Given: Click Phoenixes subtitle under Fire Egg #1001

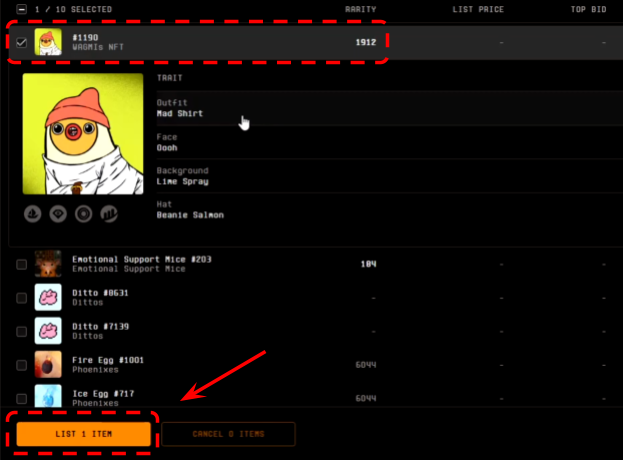Looking at the screenshot, I should click(95, 370).
